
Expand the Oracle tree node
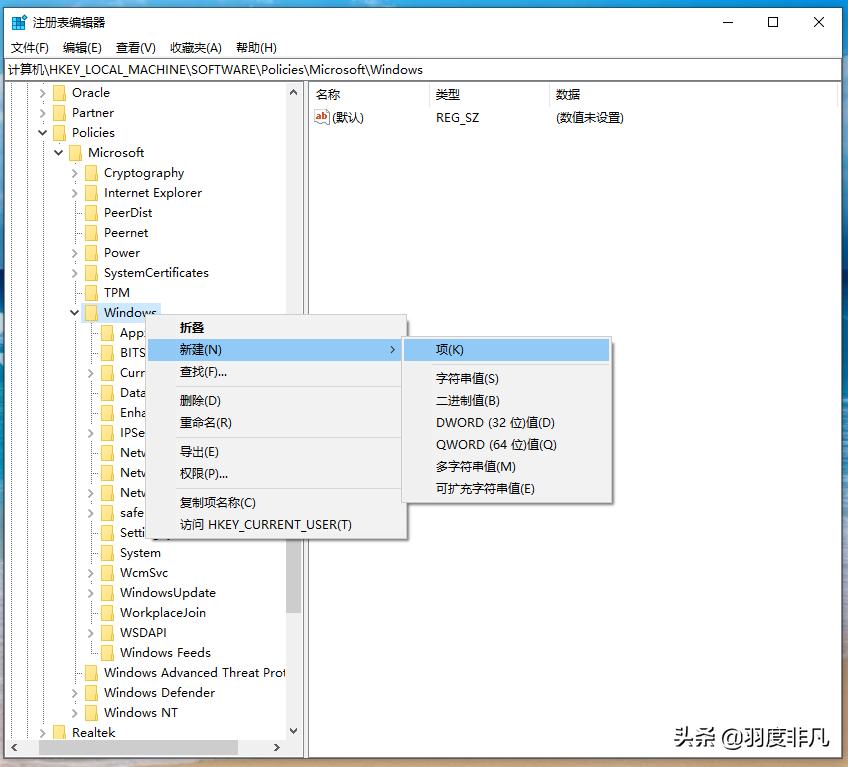pos(42,92)
